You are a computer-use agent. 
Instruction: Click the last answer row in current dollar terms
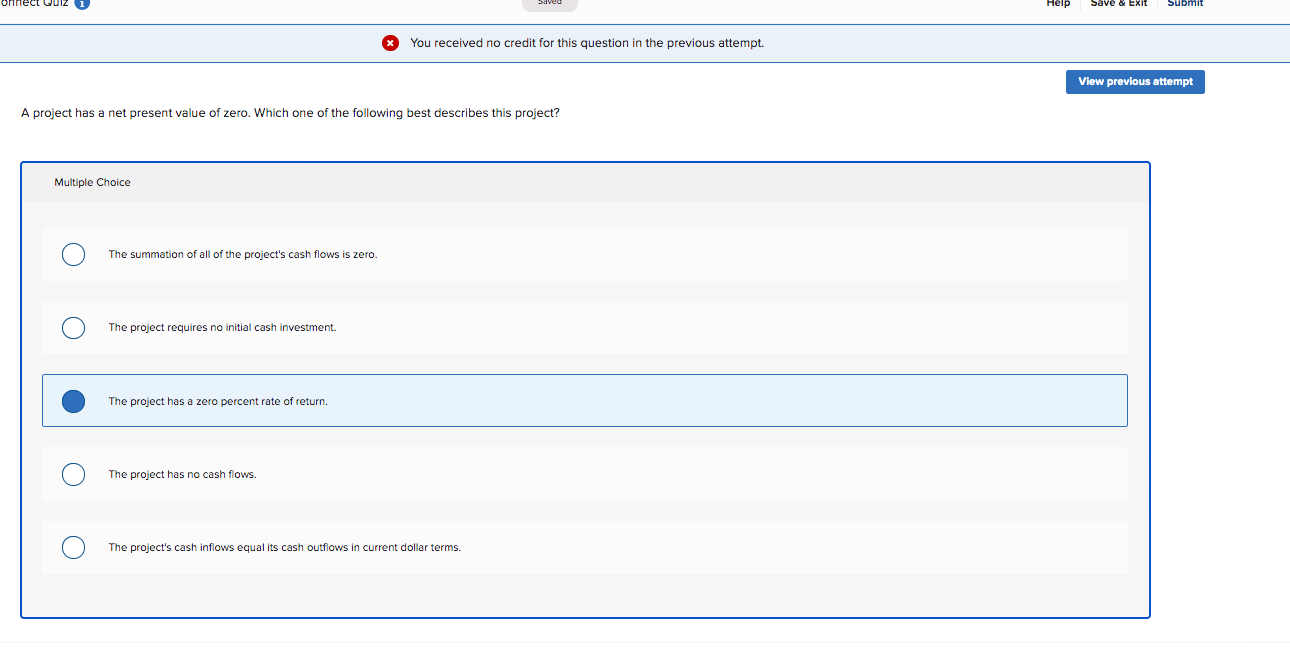585,547
